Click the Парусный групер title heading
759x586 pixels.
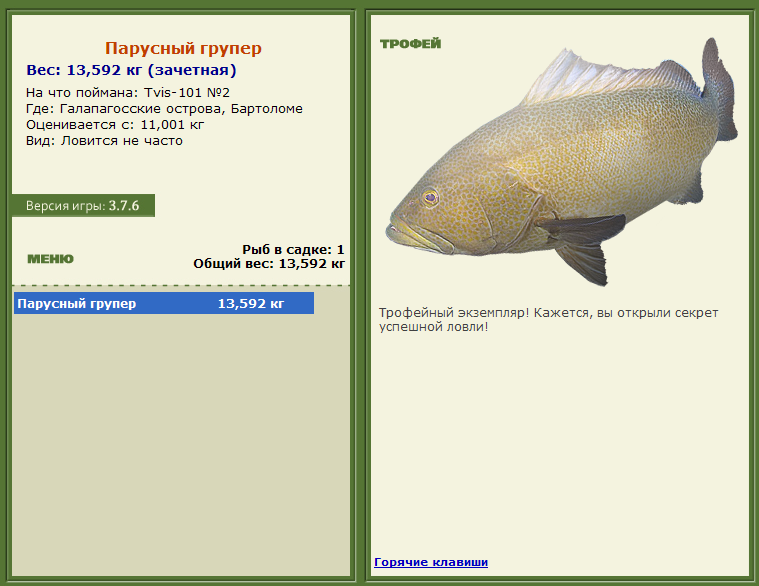tap(183, 48)
